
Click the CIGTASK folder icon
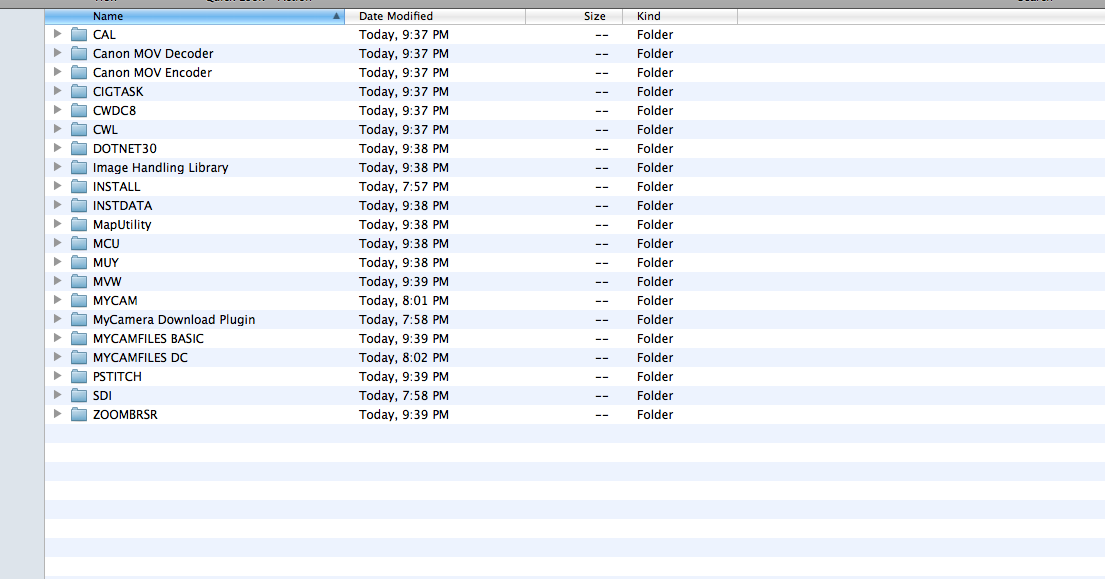pos(79,92)
